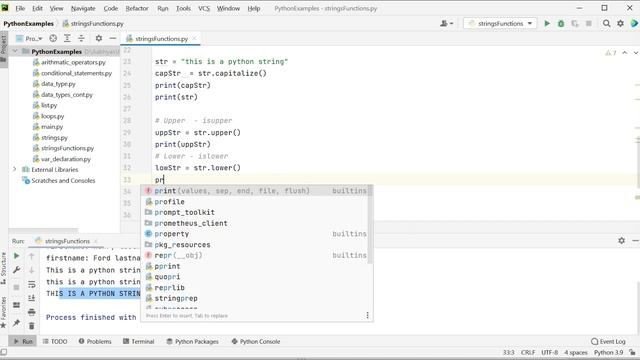Image resolution: width=640 pixels, height=360 pixels.
Task: Choose print suggestion in completion popup
Action: [x=256, y=191]
